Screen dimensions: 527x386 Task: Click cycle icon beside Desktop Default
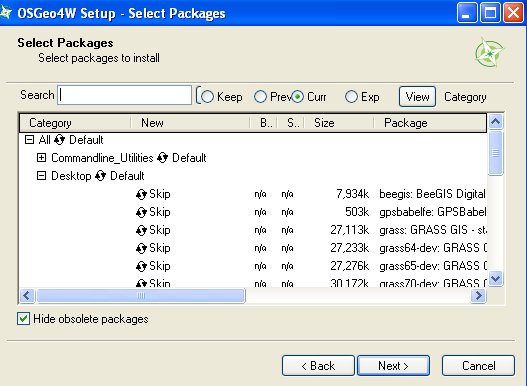(100, 176)
